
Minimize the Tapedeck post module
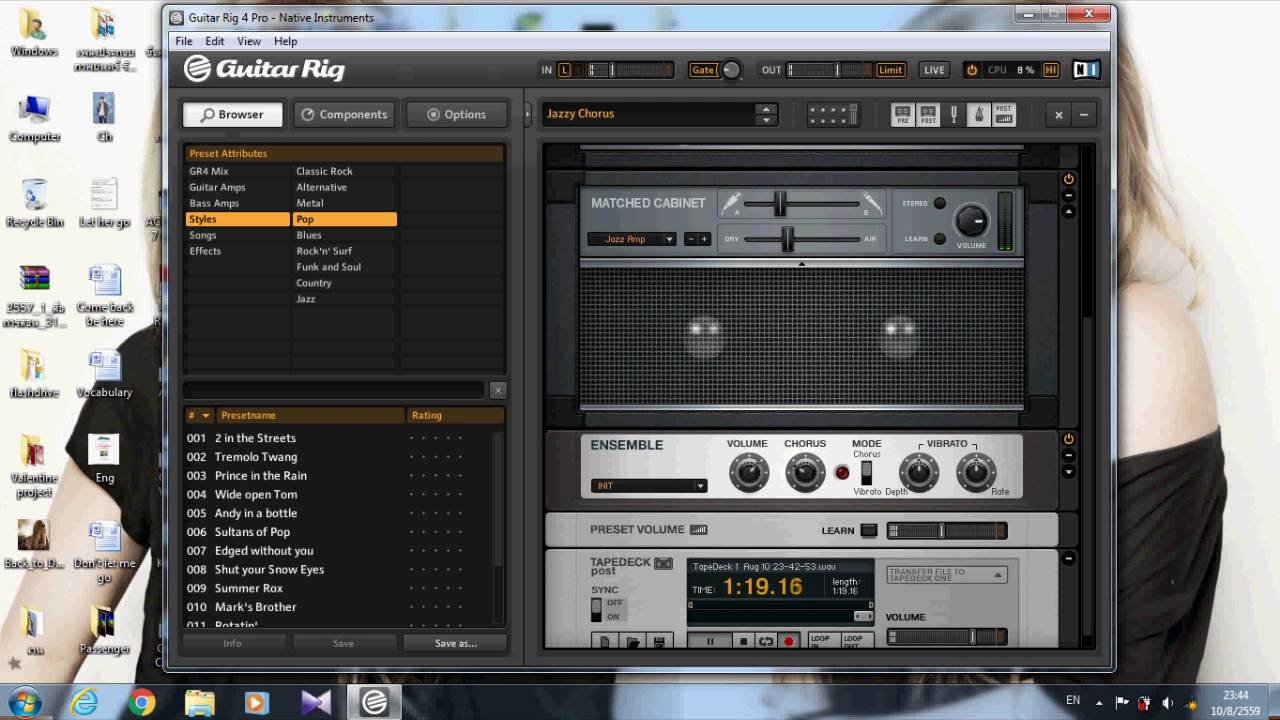1068,558
